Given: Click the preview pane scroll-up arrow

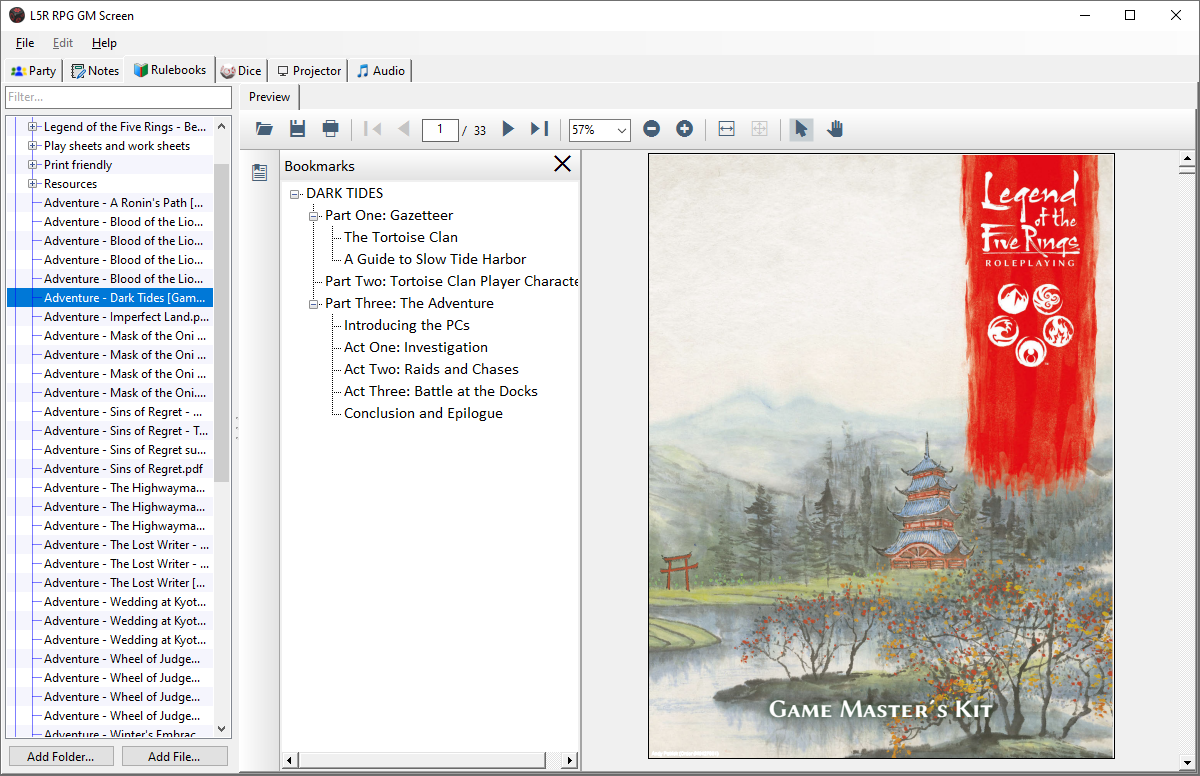Looking at the screenshot, I should tap(1188, 159).
